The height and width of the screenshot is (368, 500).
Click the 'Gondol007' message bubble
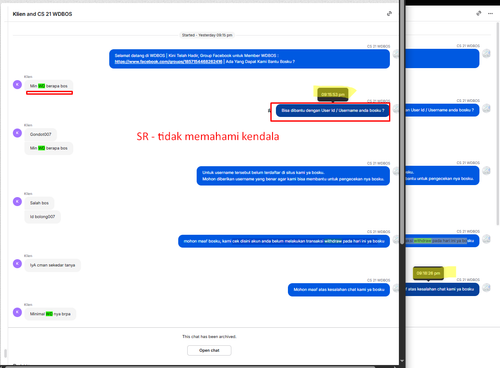point(40,134)
